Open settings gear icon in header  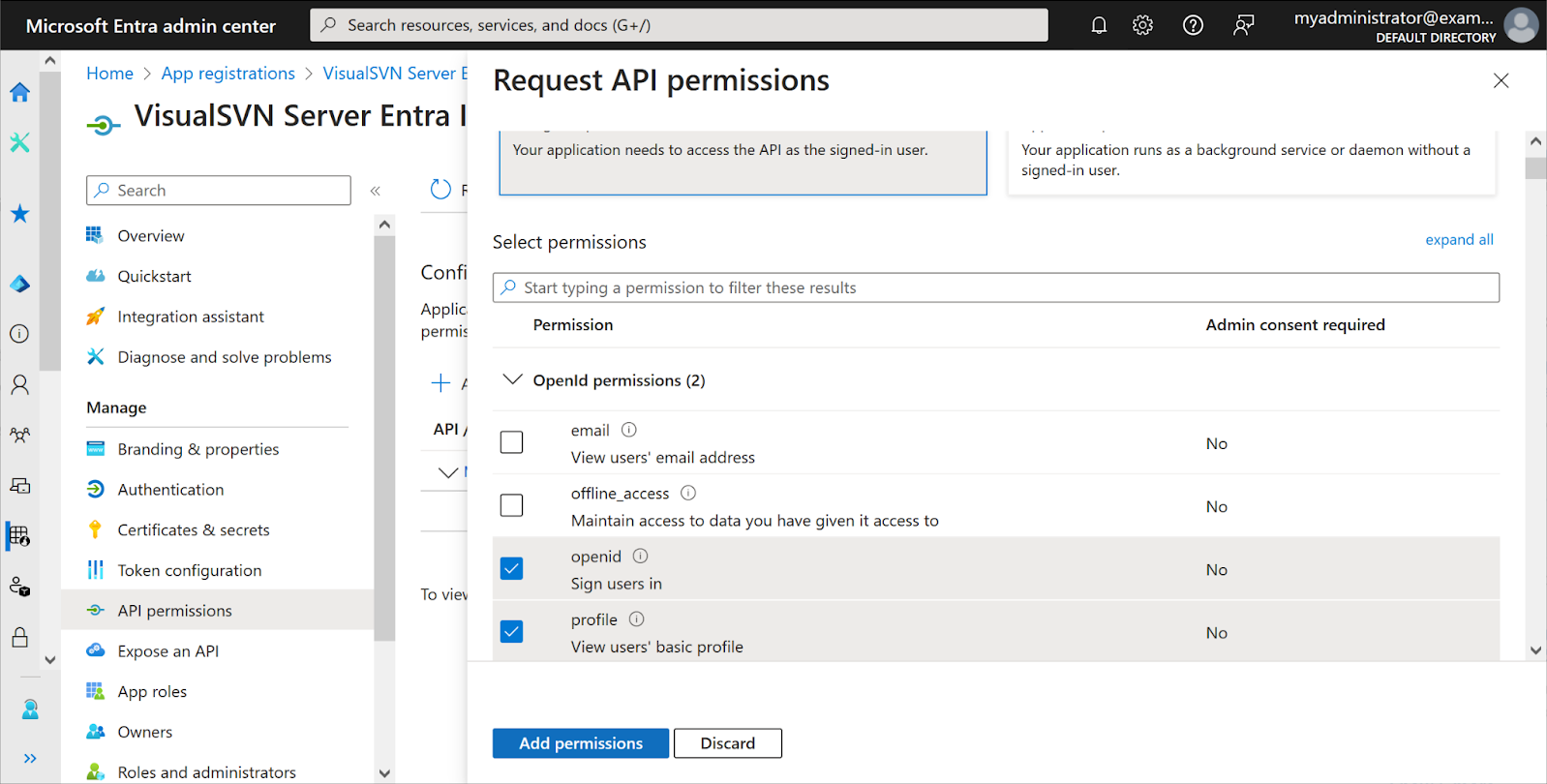click(1142, 25)
